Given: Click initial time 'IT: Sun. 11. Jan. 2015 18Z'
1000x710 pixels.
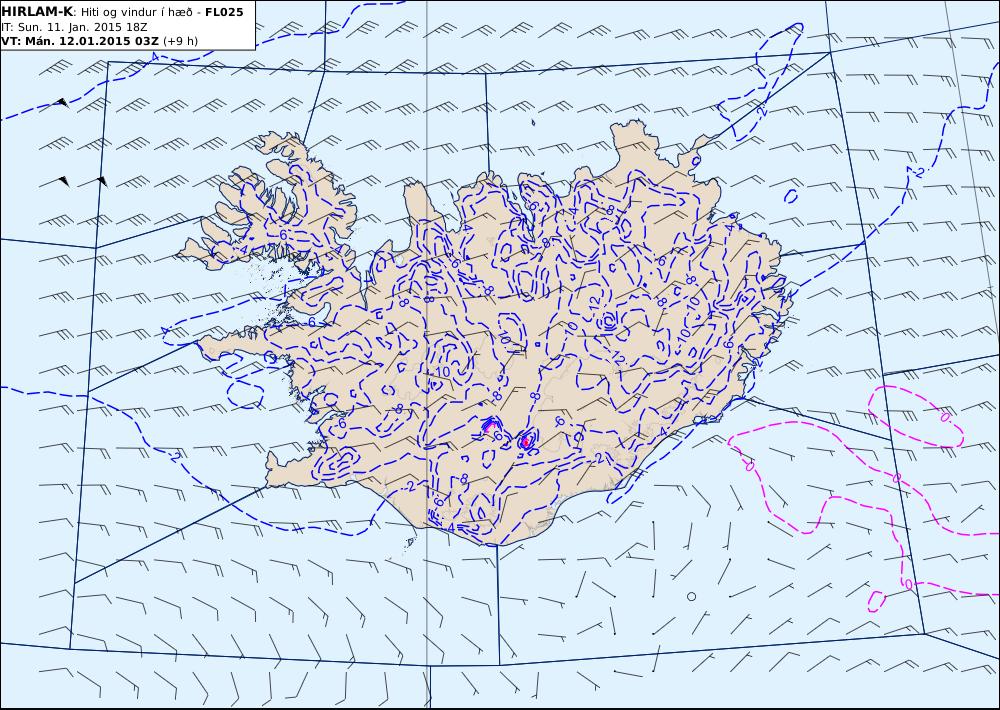Looking at the screenshot, I should pos(74,27).
